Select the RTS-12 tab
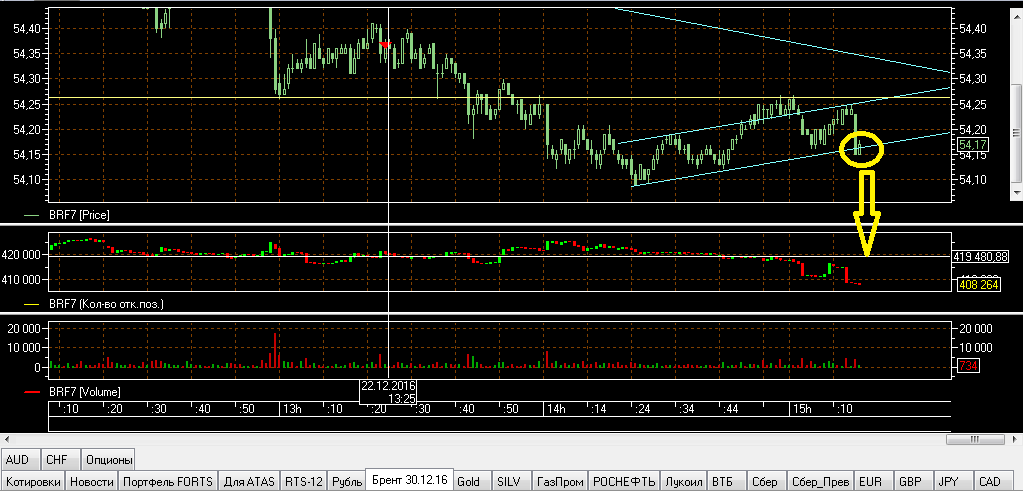 pos(303,481)
